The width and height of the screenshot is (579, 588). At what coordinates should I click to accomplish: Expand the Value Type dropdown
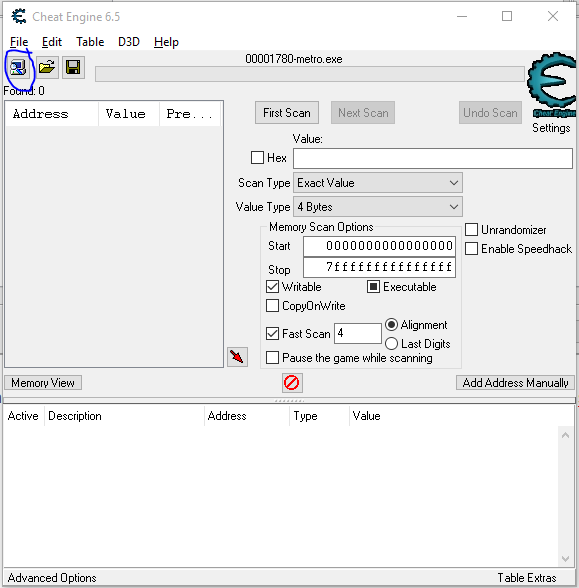[378, 207]
